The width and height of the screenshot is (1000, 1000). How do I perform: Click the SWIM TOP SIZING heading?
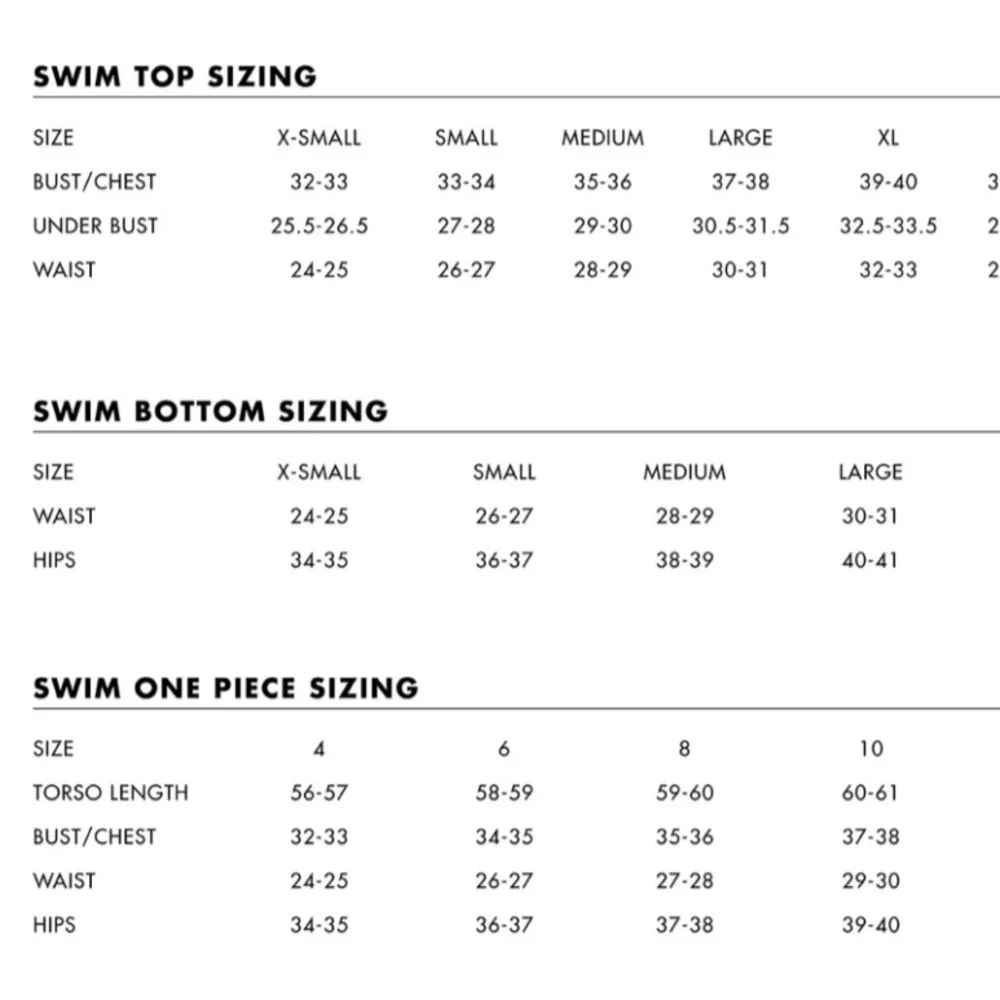coord(175,77)
